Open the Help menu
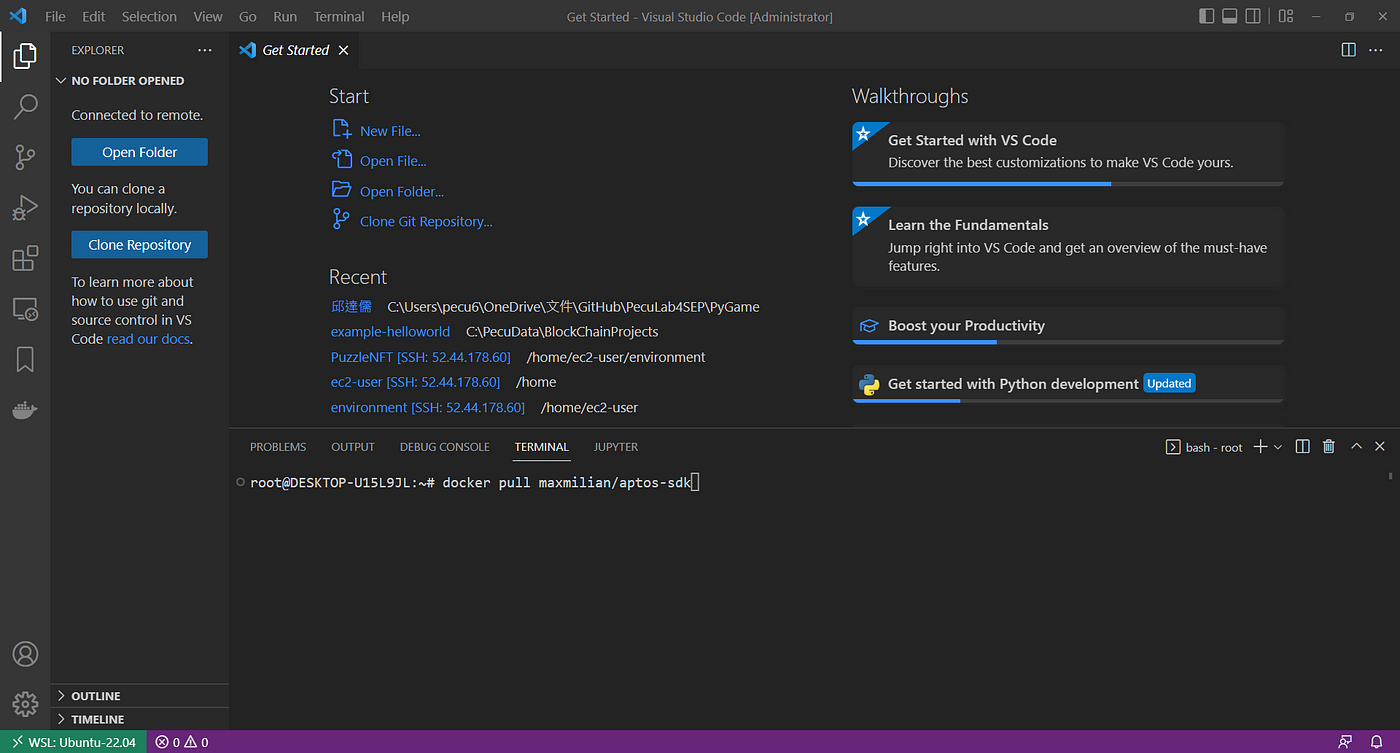 pos(395,17)
